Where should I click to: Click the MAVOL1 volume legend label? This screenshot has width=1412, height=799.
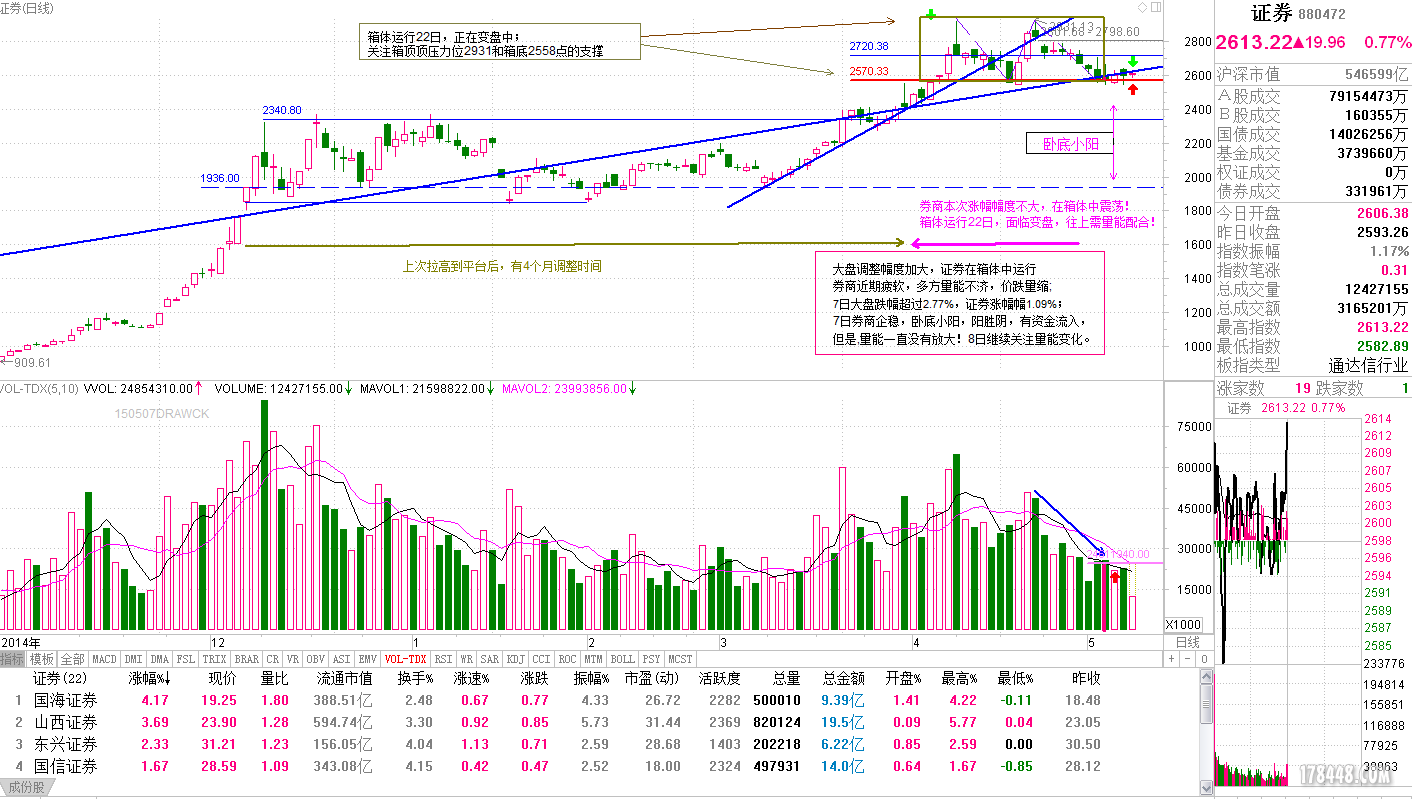point(429,388)
